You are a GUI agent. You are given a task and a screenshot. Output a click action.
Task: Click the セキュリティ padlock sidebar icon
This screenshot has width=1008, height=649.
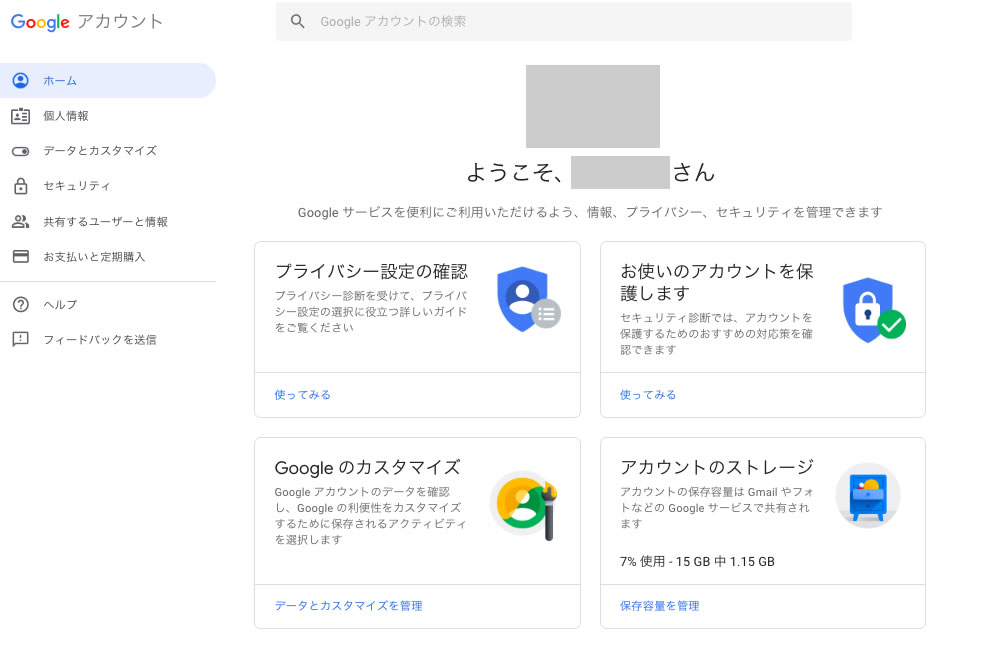point(20,186)
